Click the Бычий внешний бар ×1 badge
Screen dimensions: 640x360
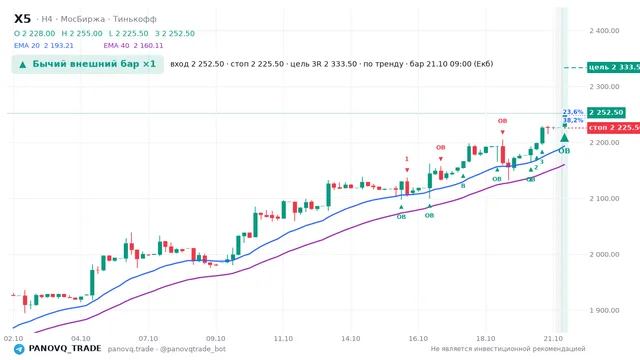(x=87, y=64)
